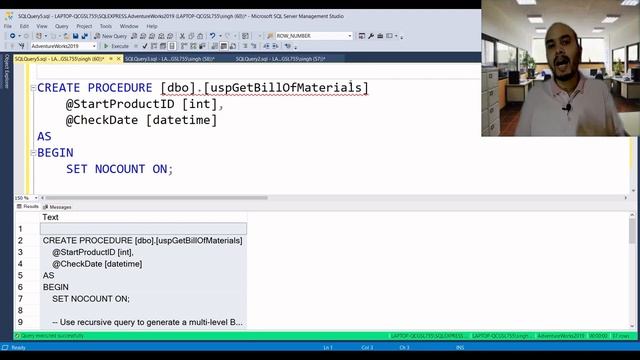Open the File menu
Viewport: 640px width, 360px height.
pos(8,26)
